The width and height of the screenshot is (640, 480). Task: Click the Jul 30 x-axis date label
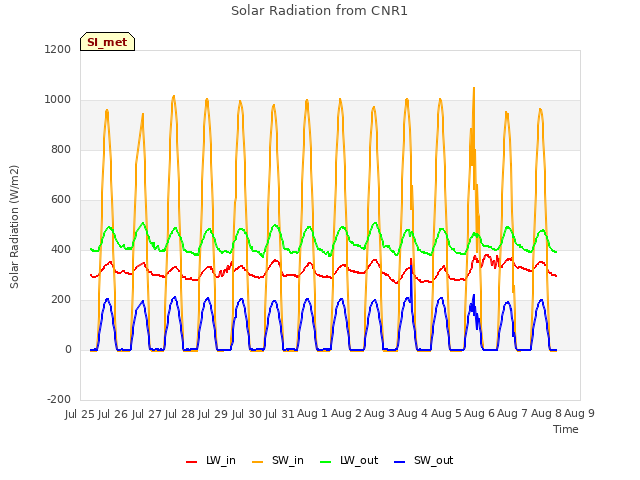[246, 414]
